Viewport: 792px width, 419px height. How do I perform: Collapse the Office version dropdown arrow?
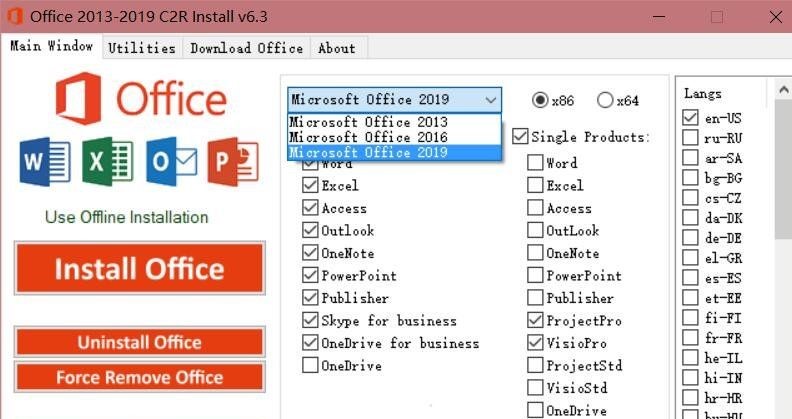(x=491, y=100)
